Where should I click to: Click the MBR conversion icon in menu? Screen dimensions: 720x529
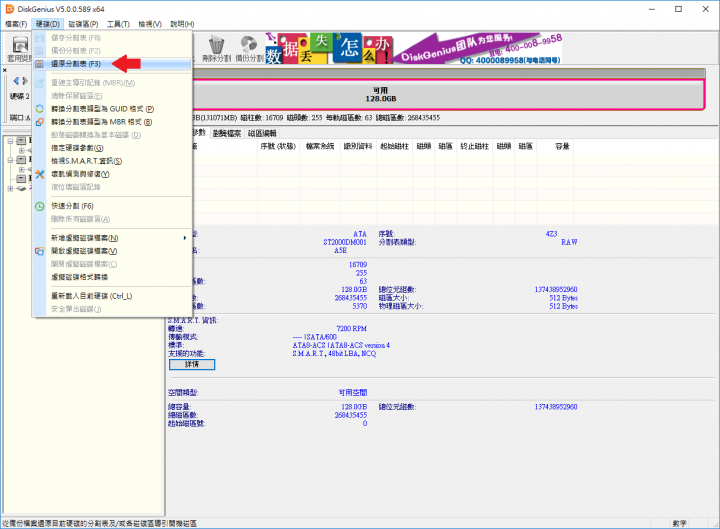tap(39, 122)
